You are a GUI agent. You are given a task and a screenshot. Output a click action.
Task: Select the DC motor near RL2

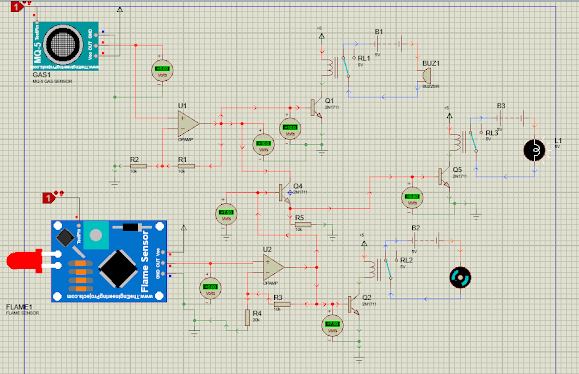pyautogui.click(x=460, y=277)
